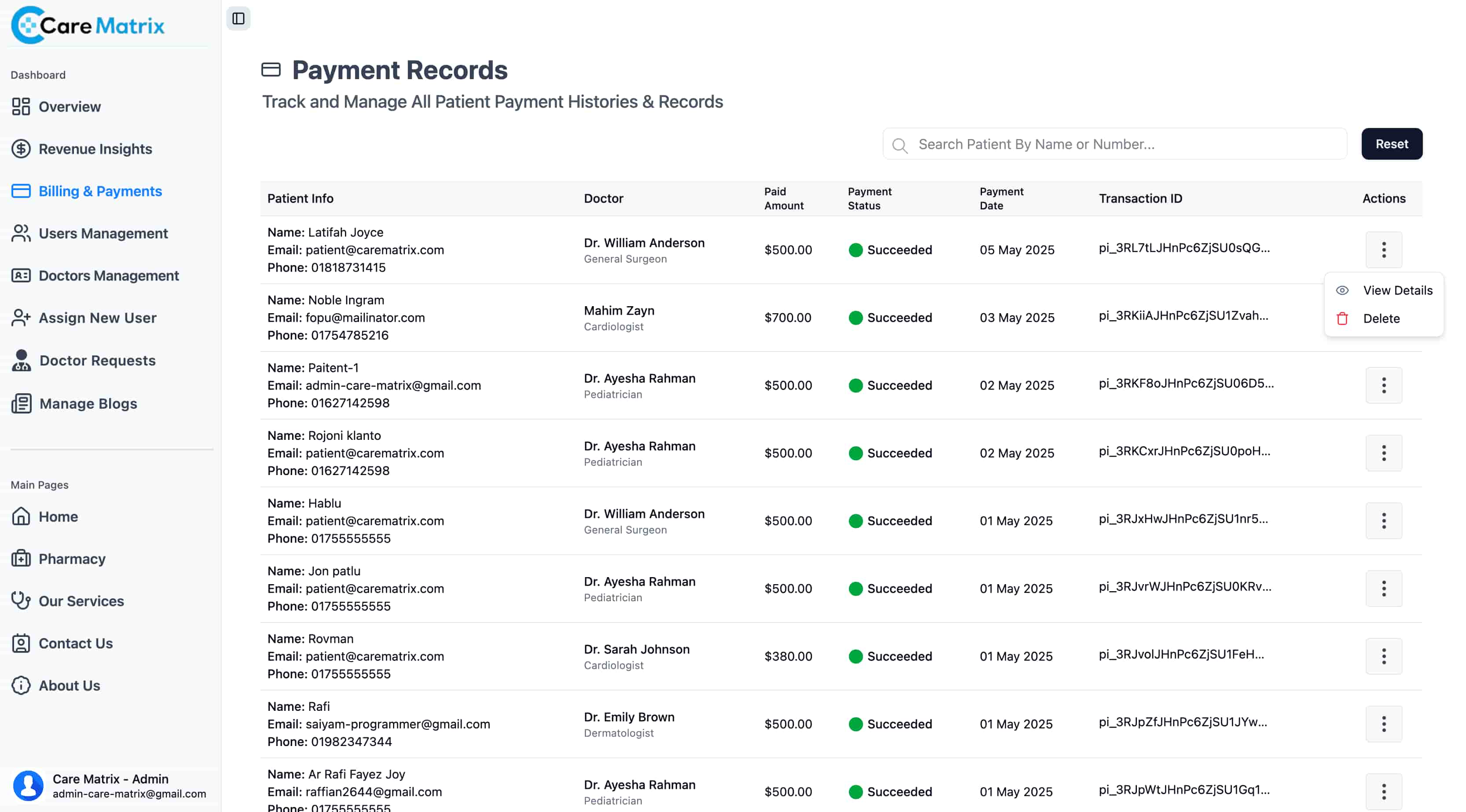
Task: Open actions menu for Jon patlu row
Action: (1383, 589)
